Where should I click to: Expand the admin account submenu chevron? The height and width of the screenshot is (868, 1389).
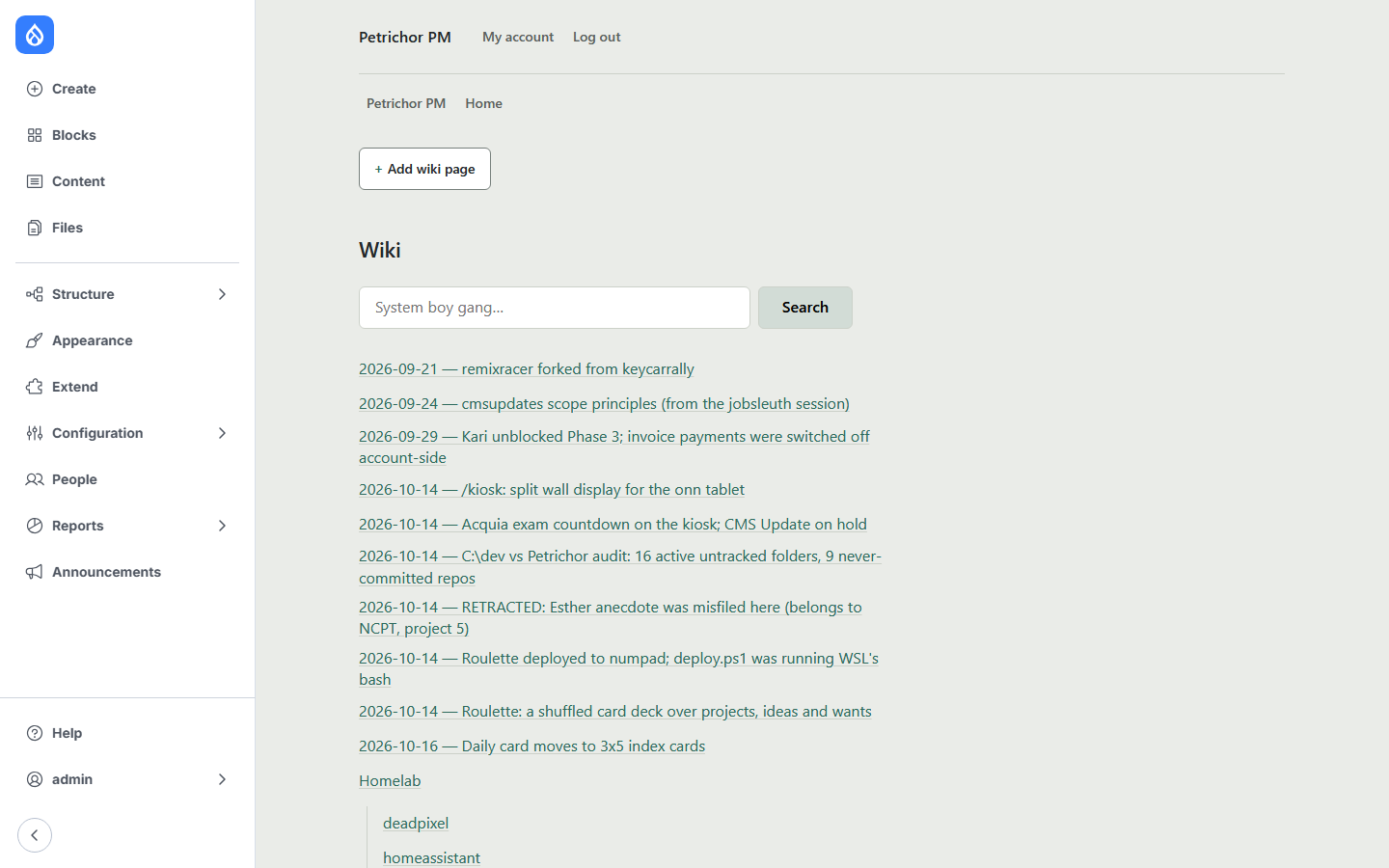point(222,779)
